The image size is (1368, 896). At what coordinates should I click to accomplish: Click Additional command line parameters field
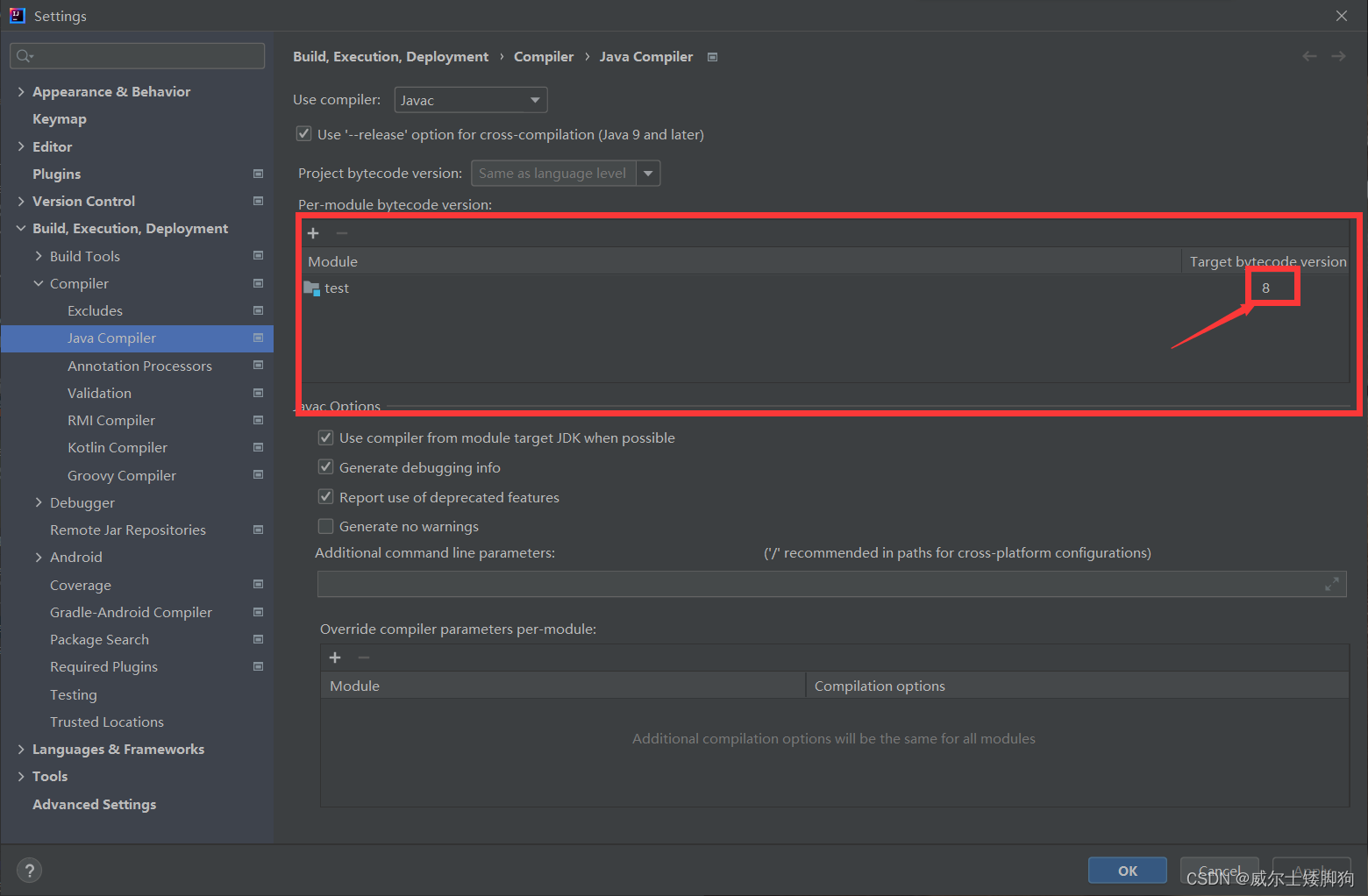click(832, 584)
